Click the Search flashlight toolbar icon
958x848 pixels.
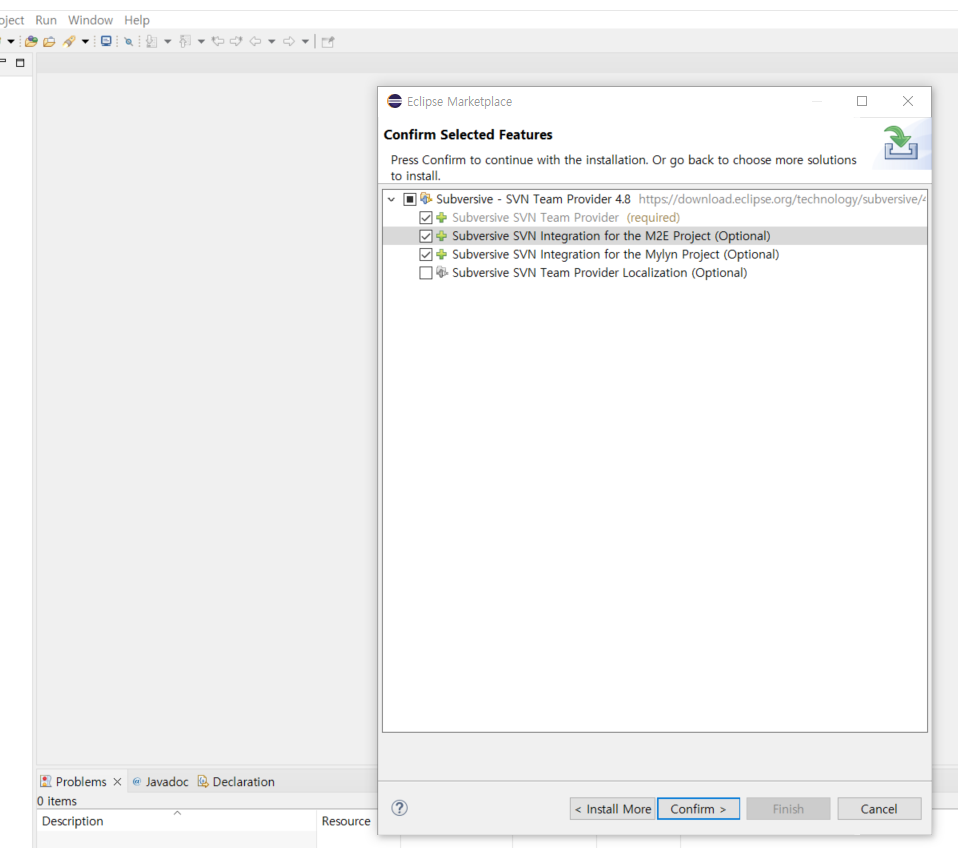(69, 42)
